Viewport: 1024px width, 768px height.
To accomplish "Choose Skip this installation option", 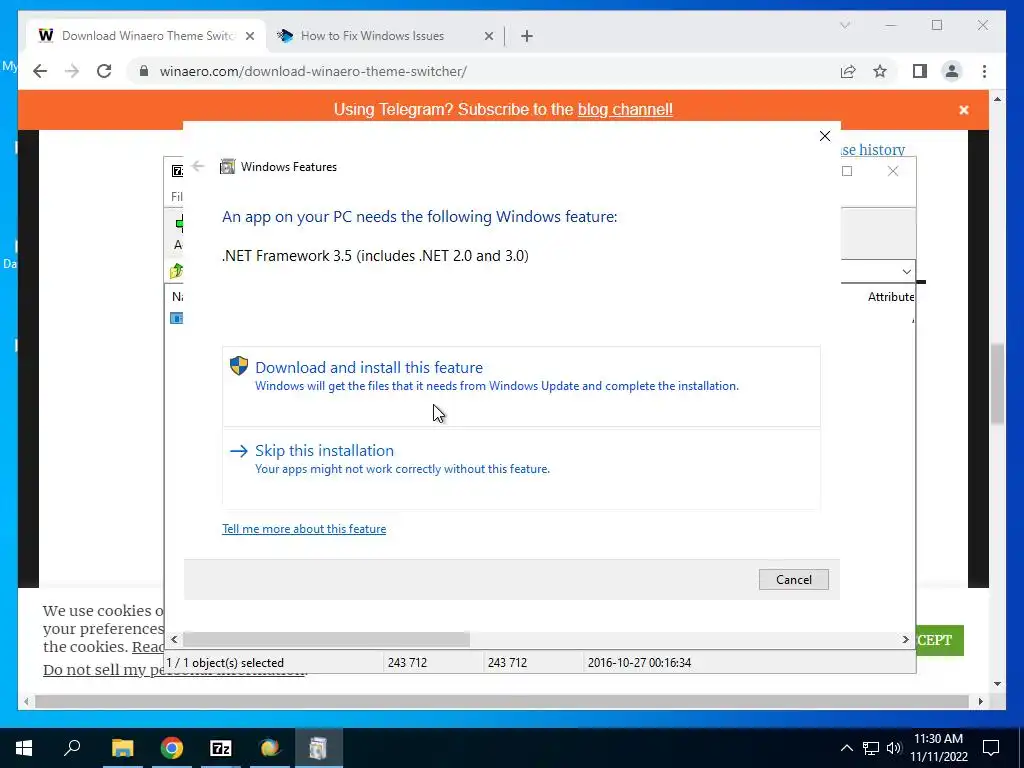I will click(520, 468).
